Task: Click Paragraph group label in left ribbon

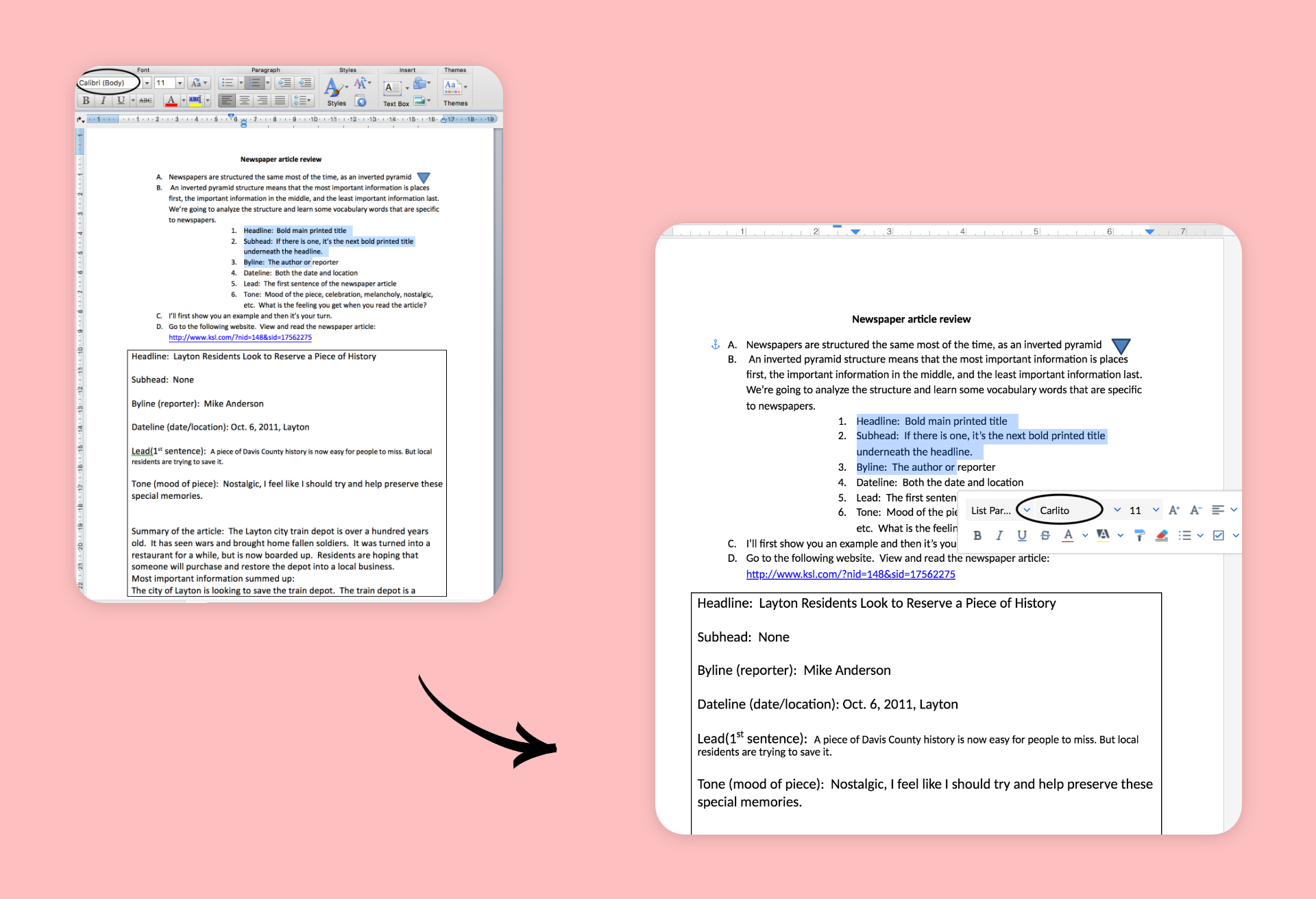Action: 266,70
